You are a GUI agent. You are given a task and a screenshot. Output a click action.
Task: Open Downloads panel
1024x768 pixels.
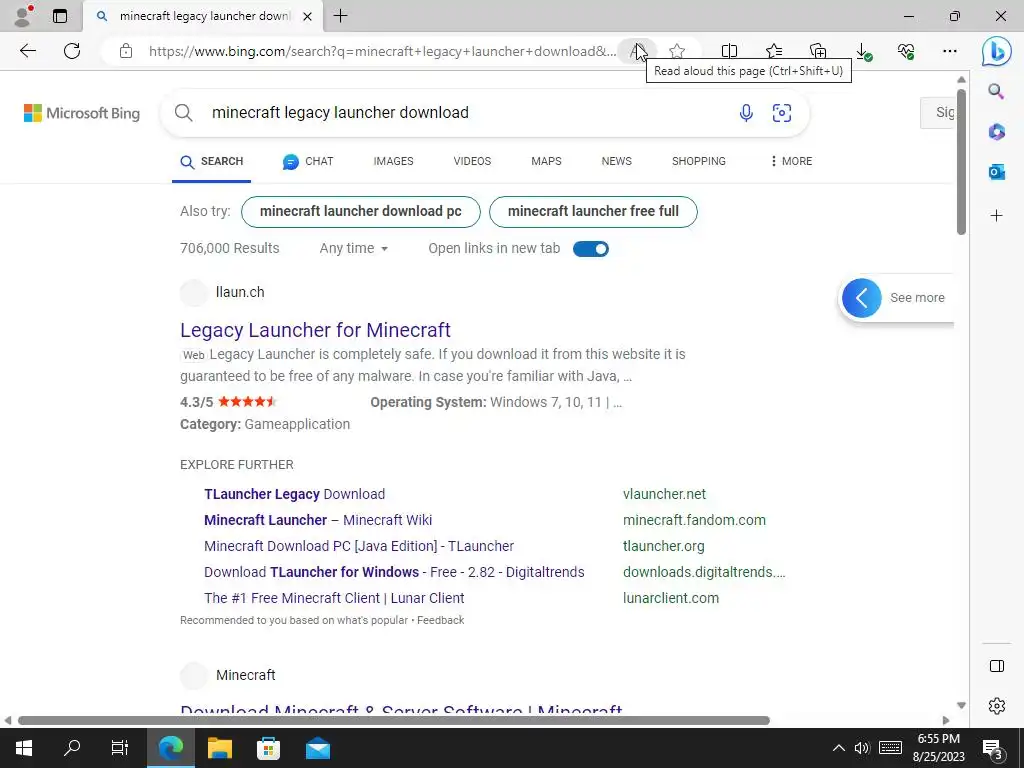[x=863, y=52]
